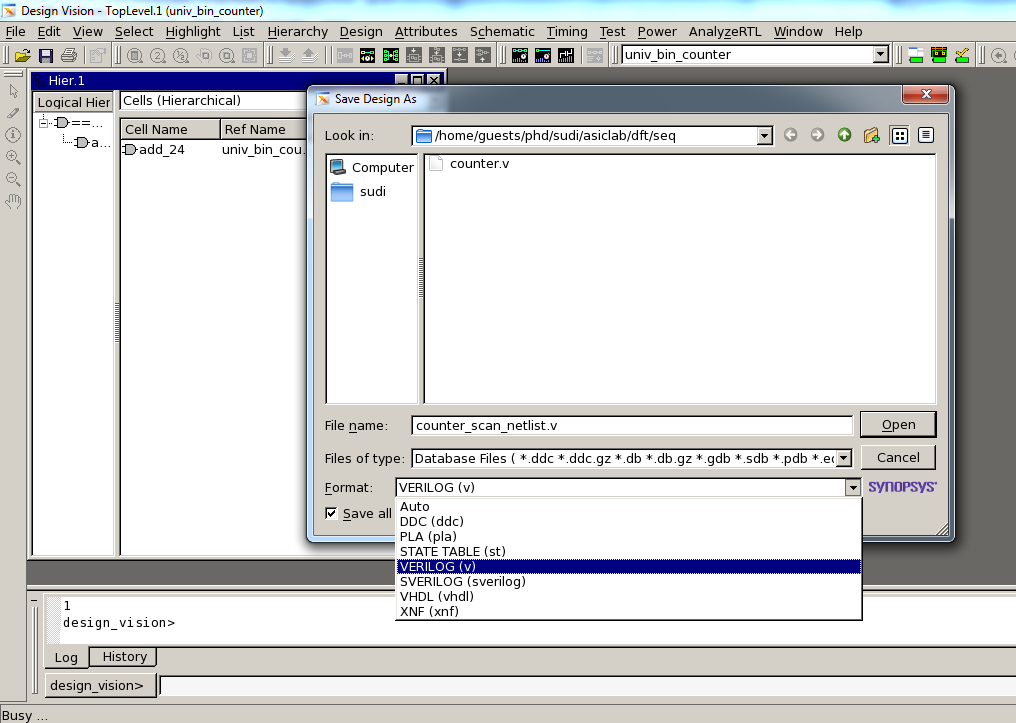Click the endpoint slack histogram icon
The height and width of the screenshot is (723, 1016).
click(520, 56)
